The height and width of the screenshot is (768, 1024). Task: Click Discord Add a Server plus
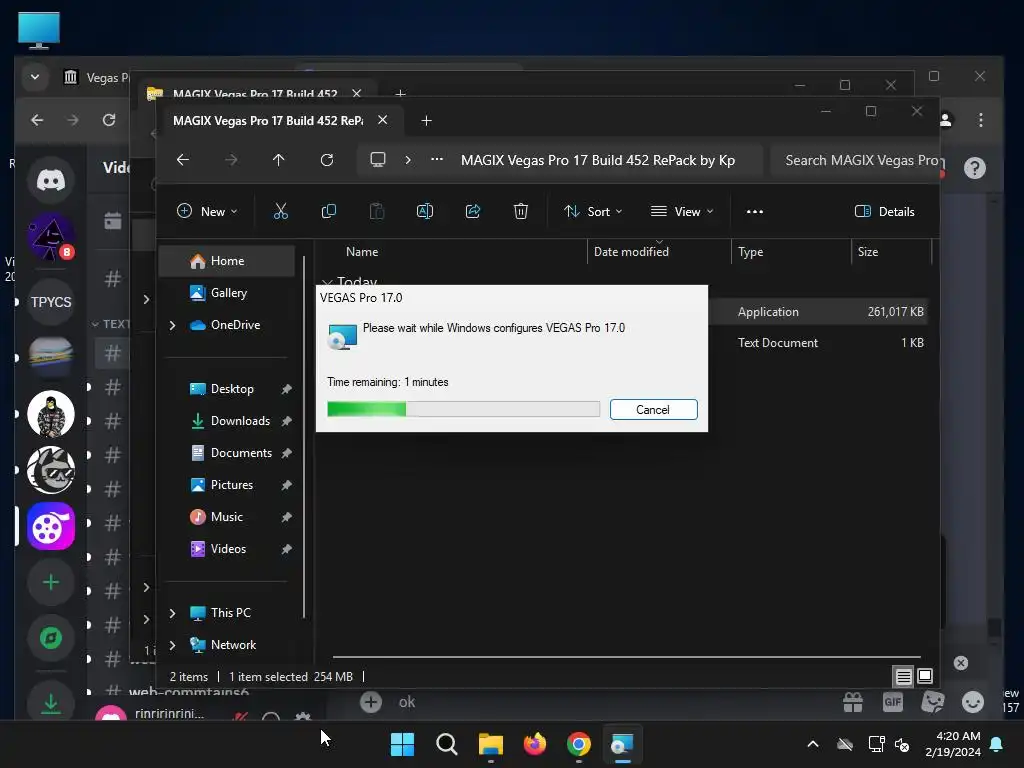(x=51, y=582)
